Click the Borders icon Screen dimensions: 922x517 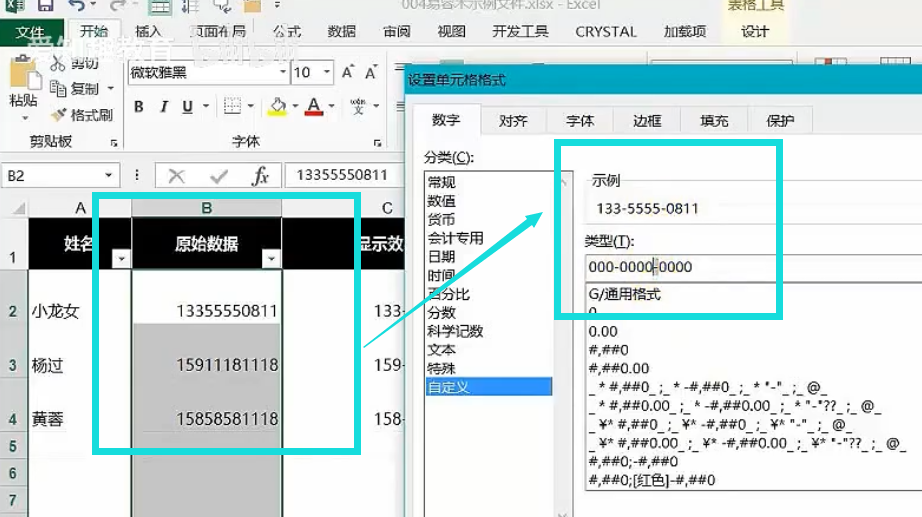tap(232, 106)
